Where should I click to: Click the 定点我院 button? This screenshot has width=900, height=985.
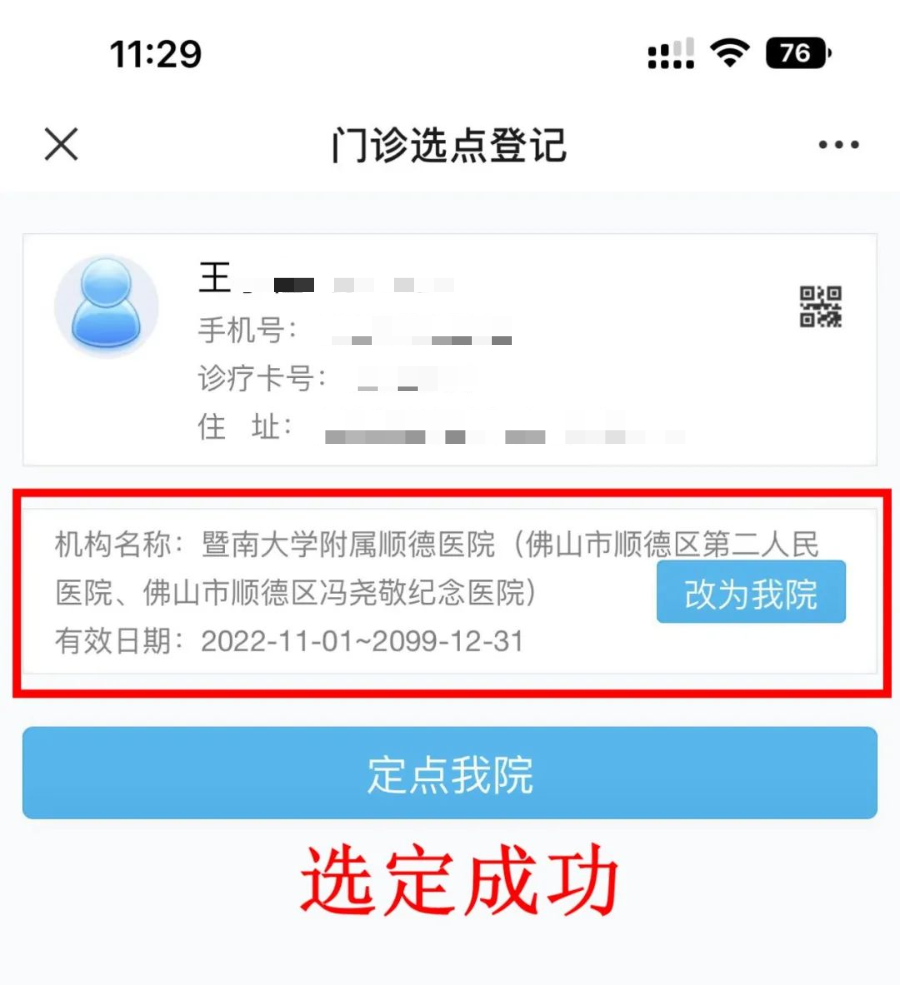(450, 773)
